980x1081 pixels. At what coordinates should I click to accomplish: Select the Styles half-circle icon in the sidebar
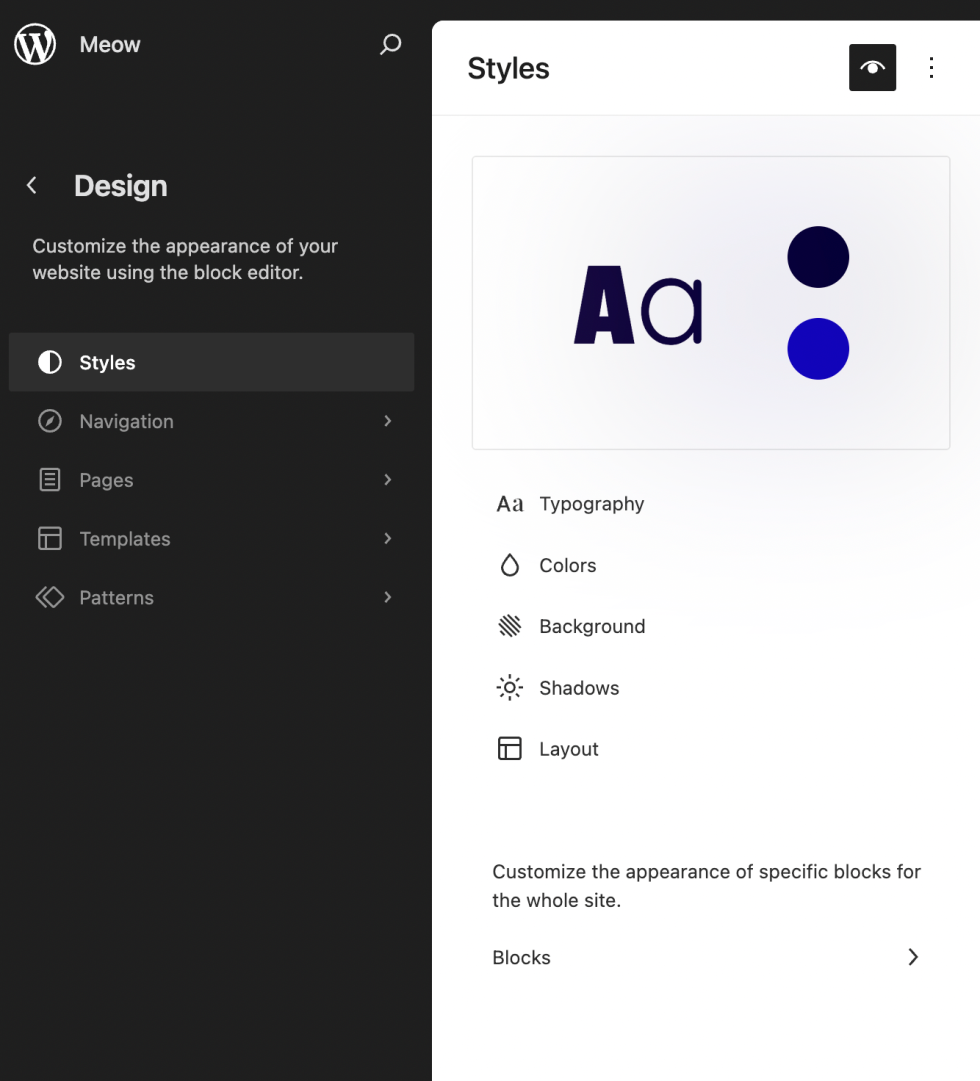coord(50,362)
